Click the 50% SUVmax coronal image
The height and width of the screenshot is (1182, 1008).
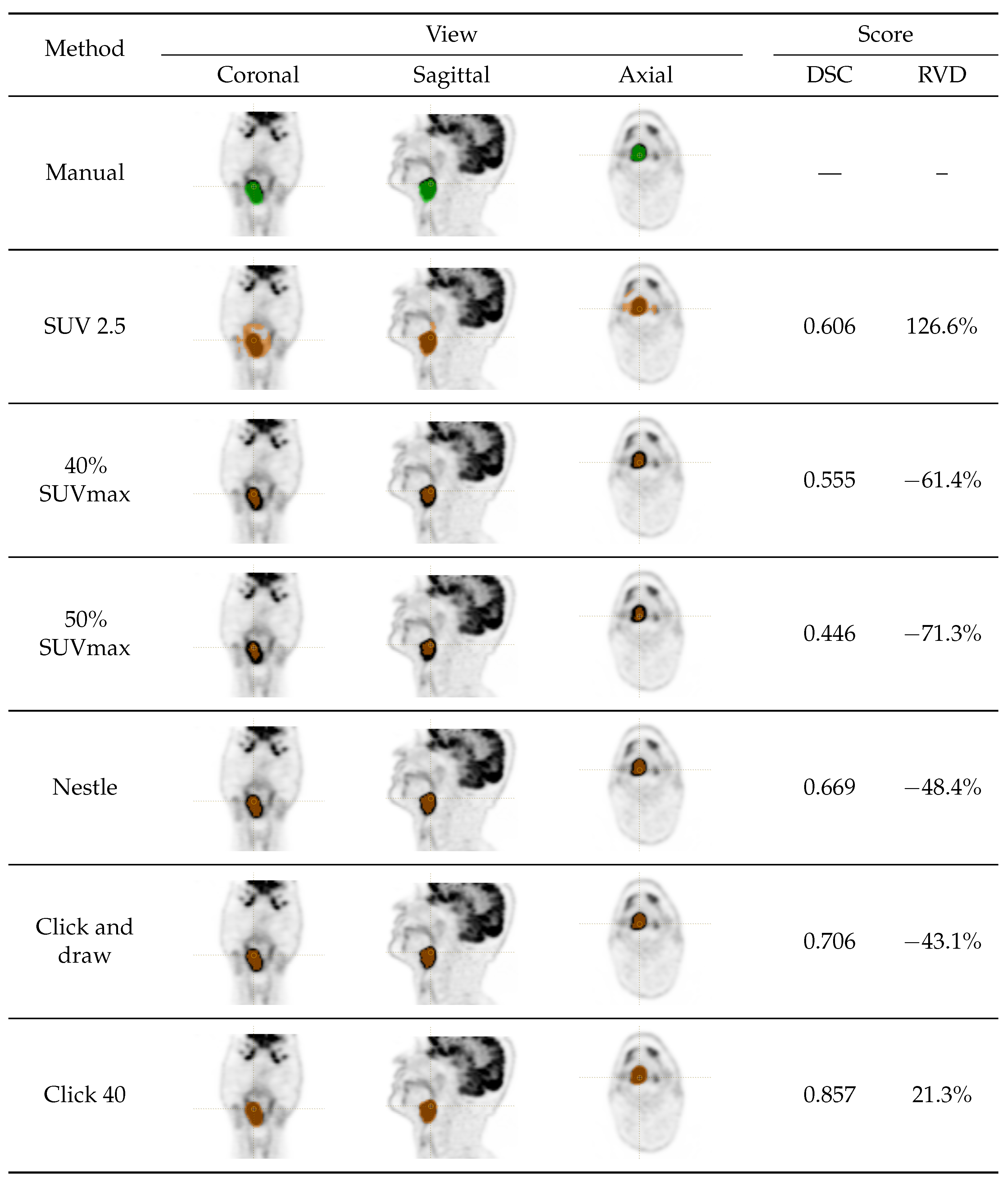[x=258, y=634]
